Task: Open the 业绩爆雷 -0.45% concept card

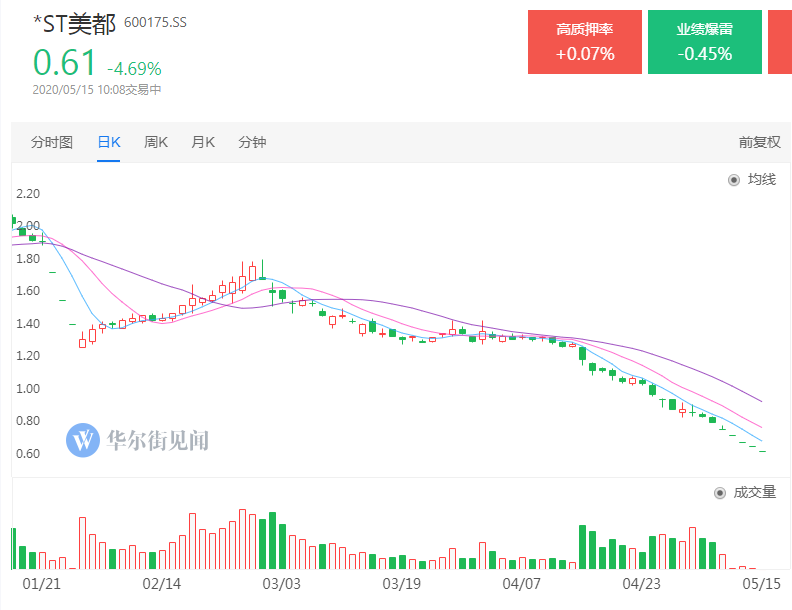Action: pyautogui.click(x=705, y=42)
